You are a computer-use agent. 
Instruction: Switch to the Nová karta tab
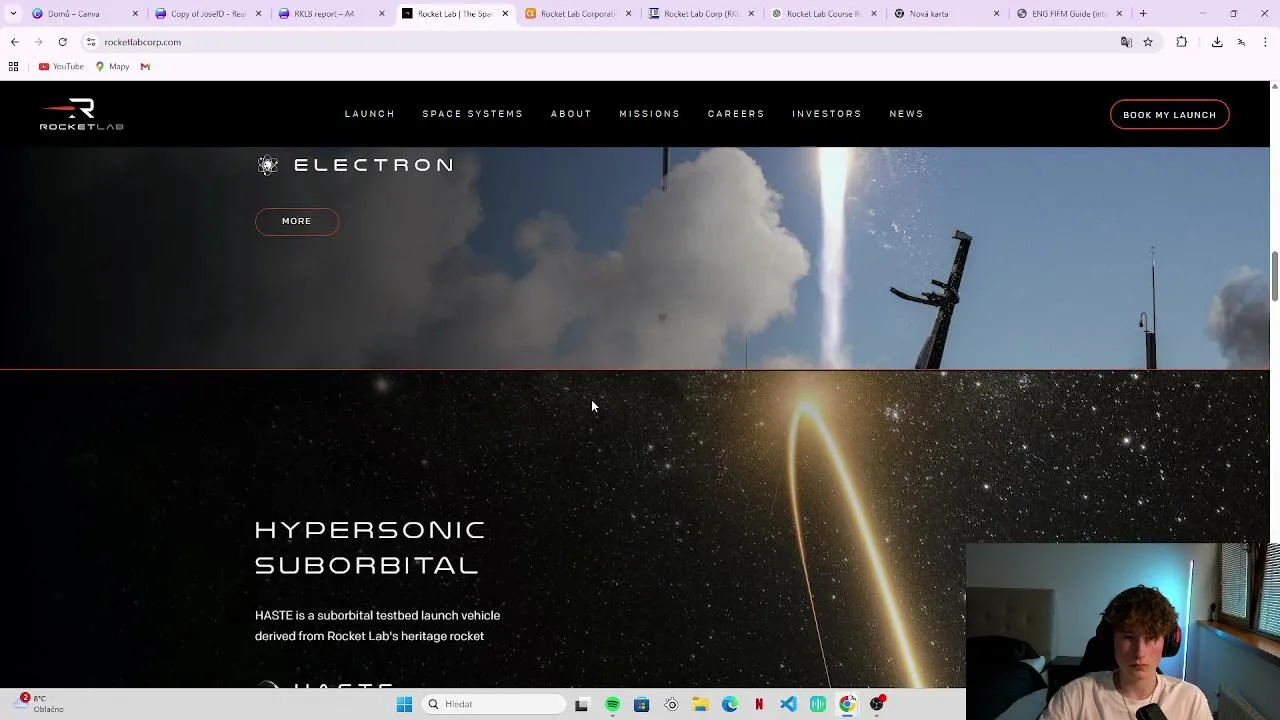[946, 14]
